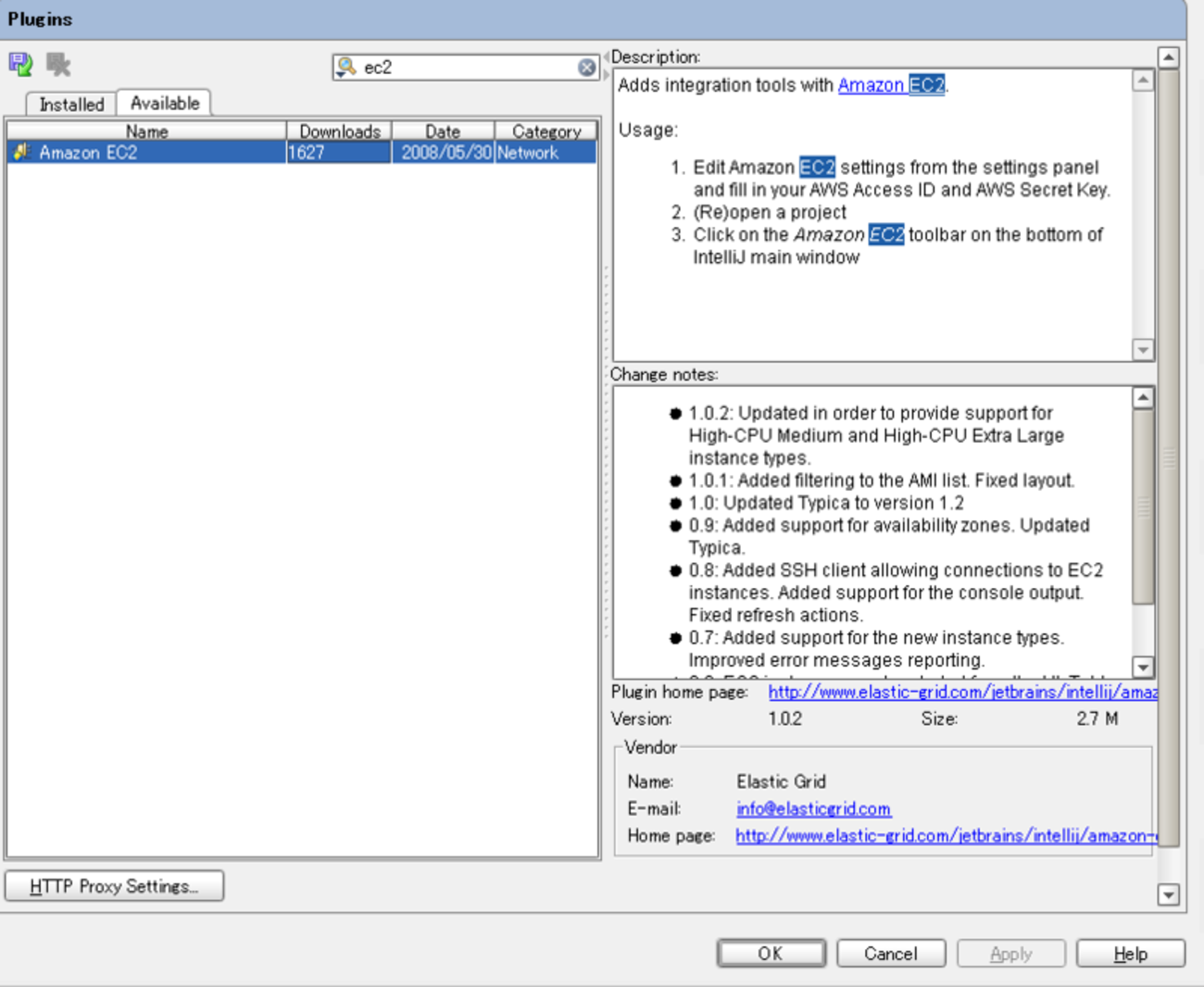
Task: Click the Change notes scroll-down arrow
Action: pyautogui.click(x=1144, y=667)
